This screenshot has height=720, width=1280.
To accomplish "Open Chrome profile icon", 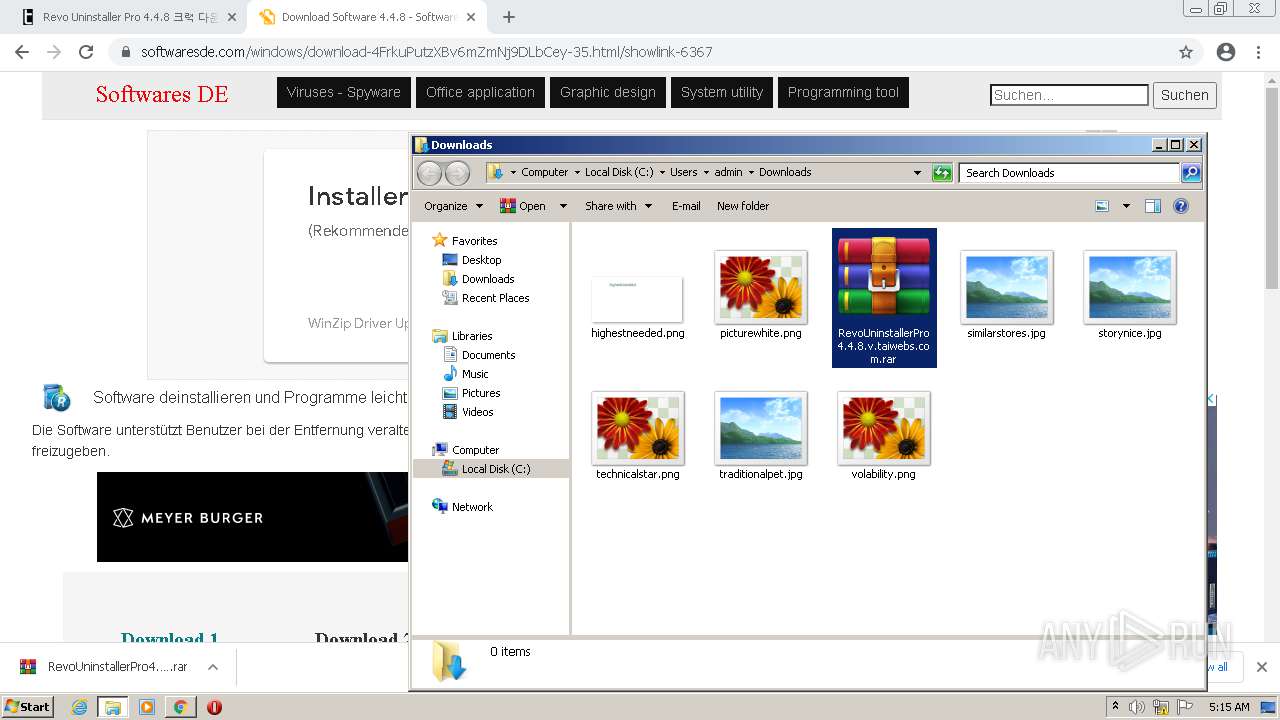I will [x=1226, y=52].
